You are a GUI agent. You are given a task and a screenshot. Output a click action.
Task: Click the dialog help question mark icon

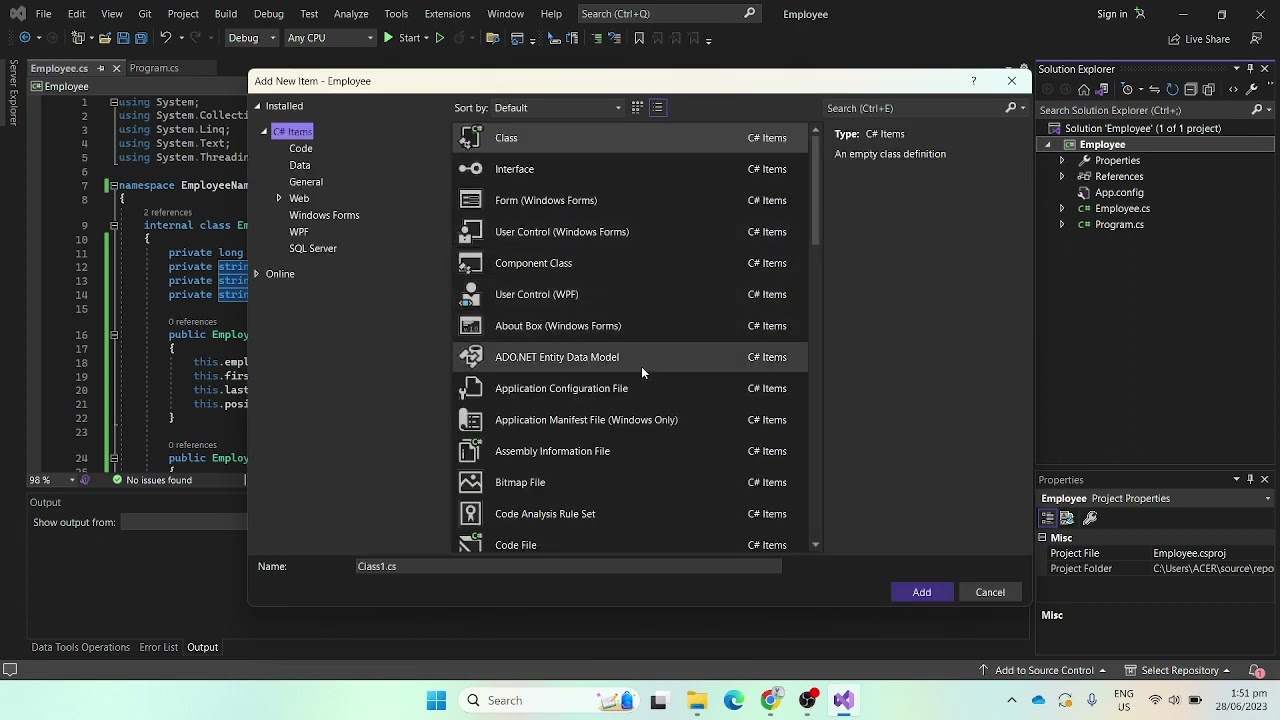(973, 81)
